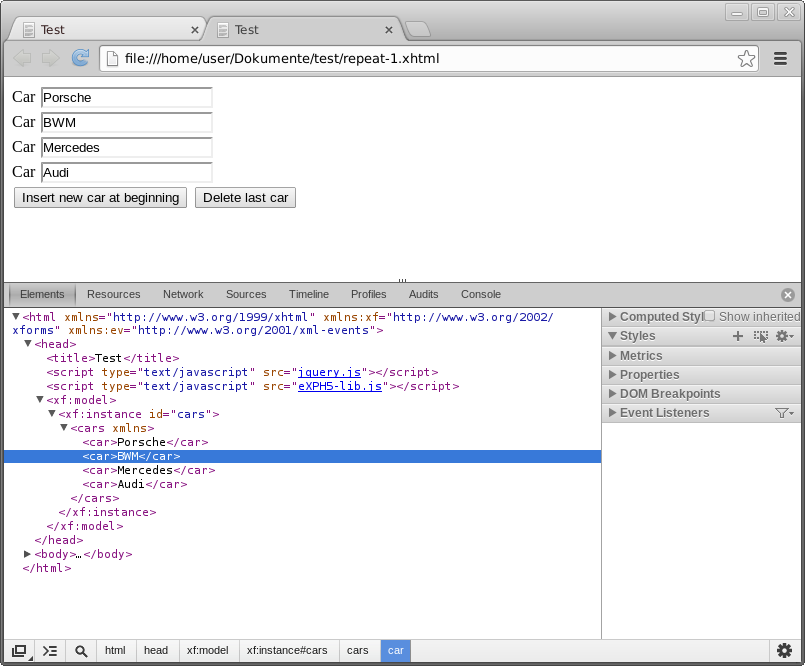Close the DevTools panel
The image size is (805, 666).
tap(788, 295)
